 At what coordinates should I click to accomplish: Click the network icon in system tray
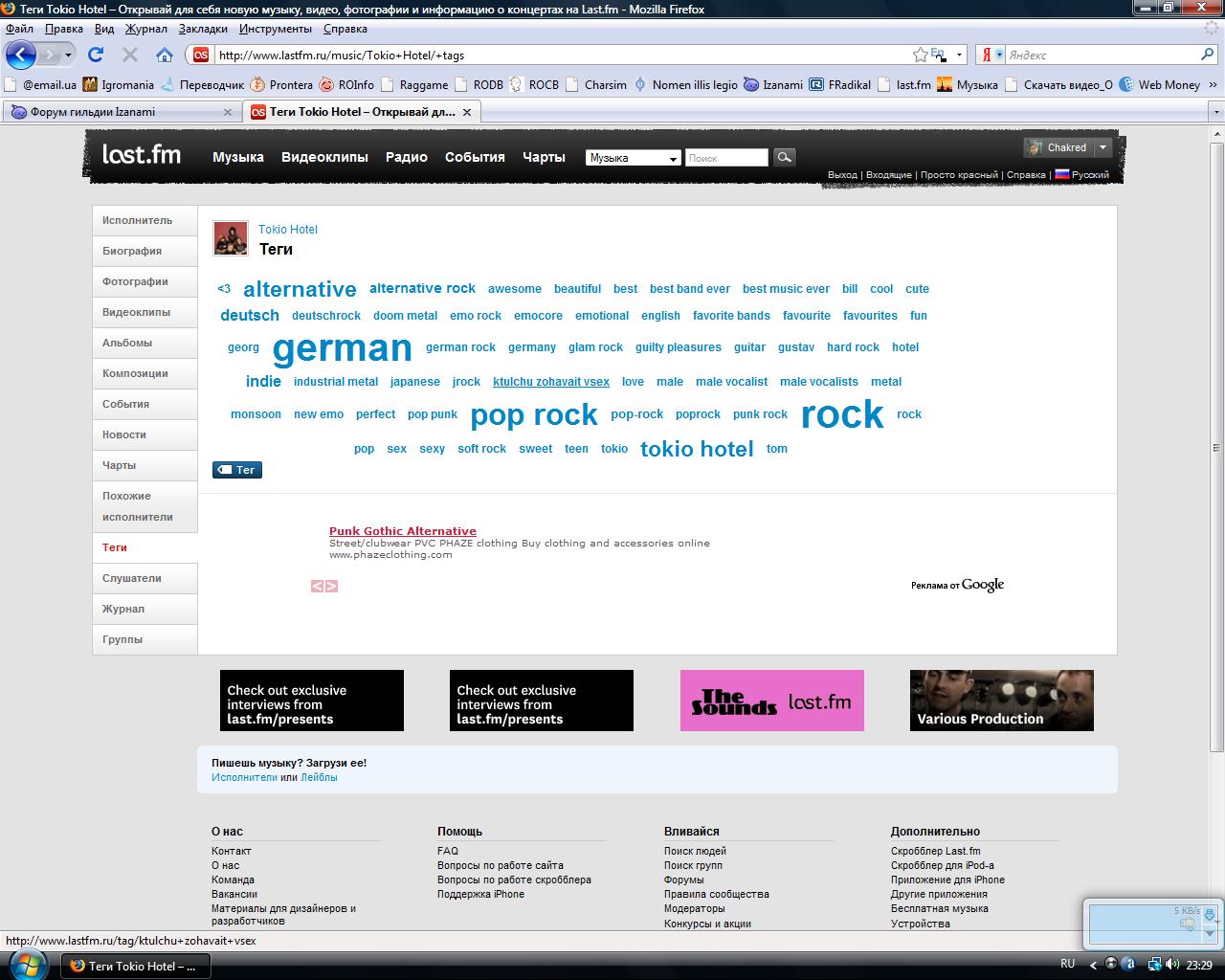[x=1154, y=964]
